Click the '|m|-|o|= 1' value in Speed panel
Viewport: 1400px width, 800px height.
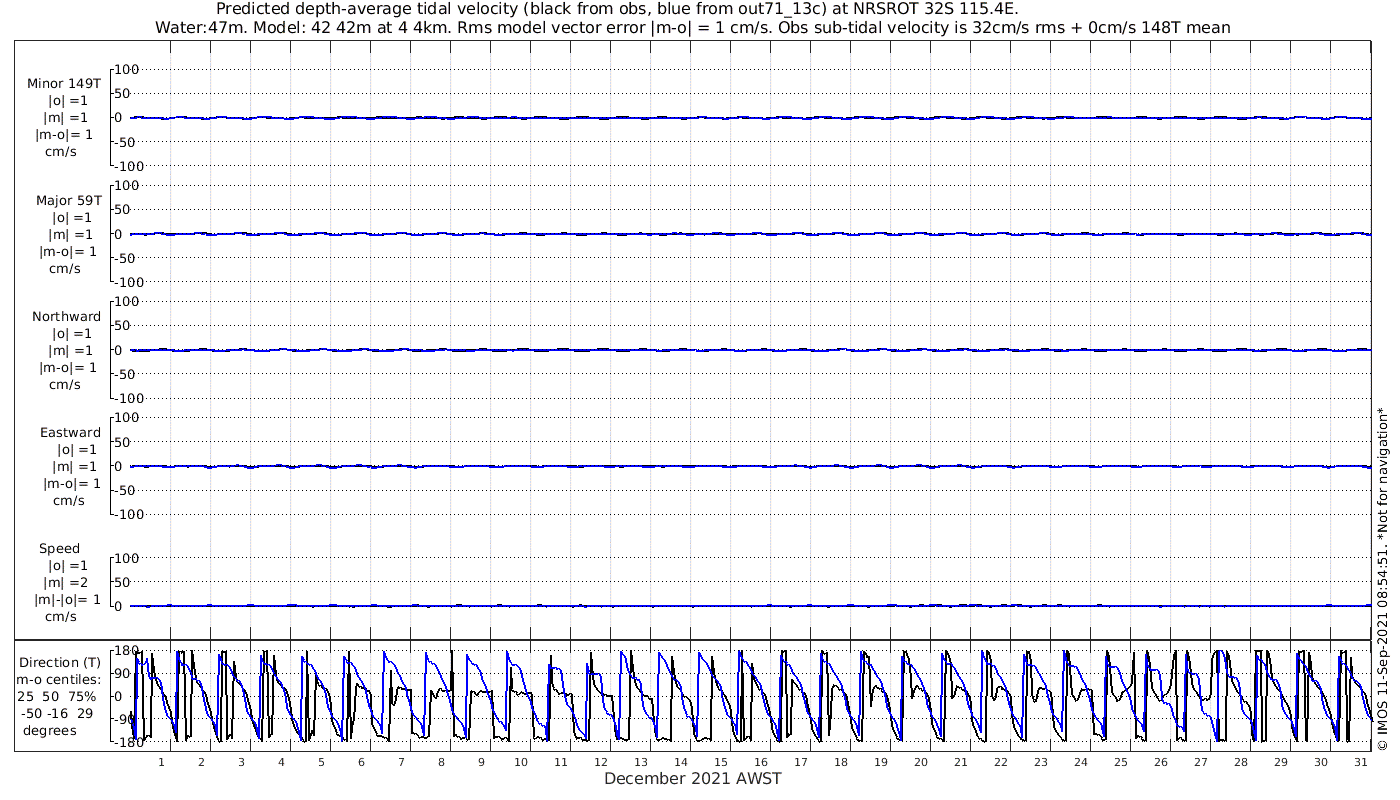tap(68, 600)
